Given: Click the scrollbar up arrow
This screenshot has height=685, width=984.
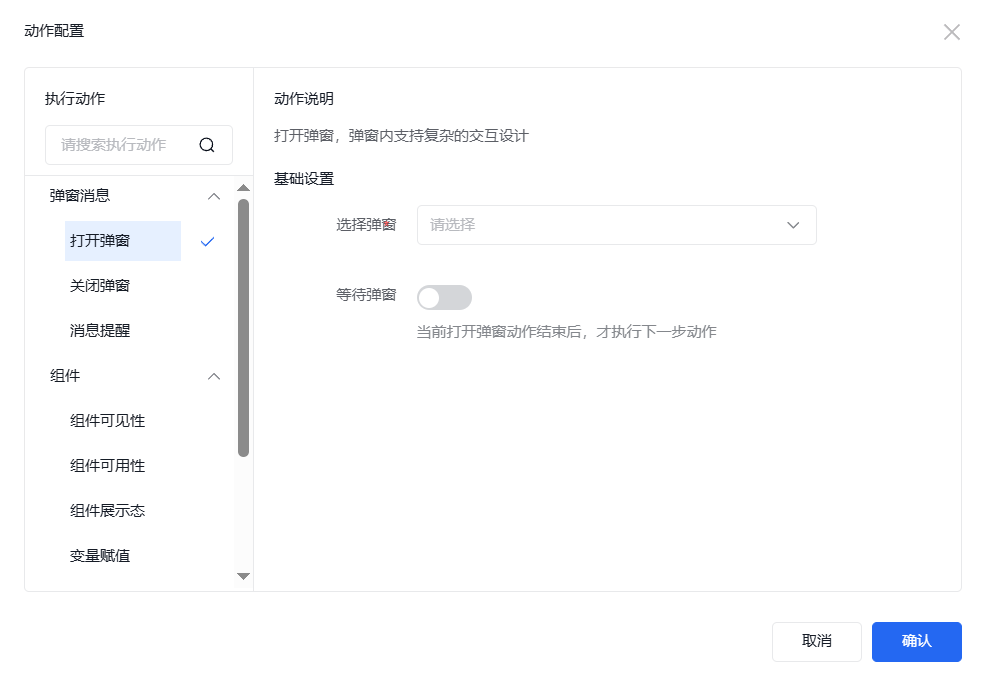Looking at the screenshot, I should tap(243, 188).
